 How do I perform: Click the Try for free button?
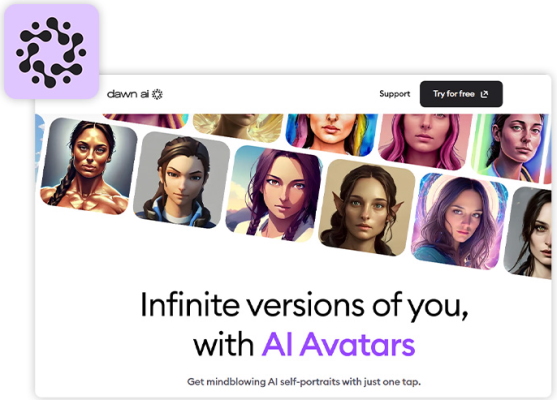[461, 94]
